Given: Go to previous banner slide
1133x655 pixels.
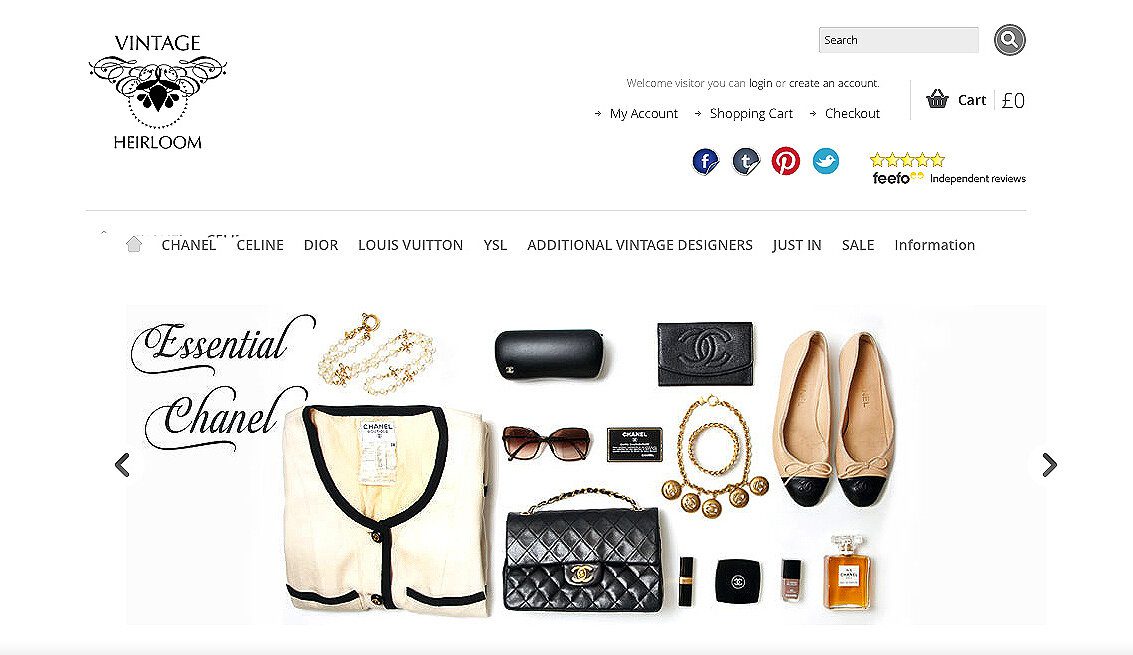Looking at the screenshot, I should [x=122, y=465].
